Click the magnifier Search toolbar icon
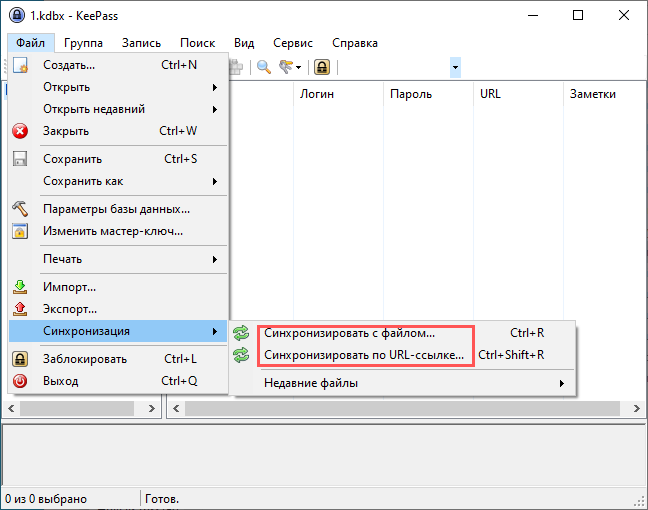 264,67
